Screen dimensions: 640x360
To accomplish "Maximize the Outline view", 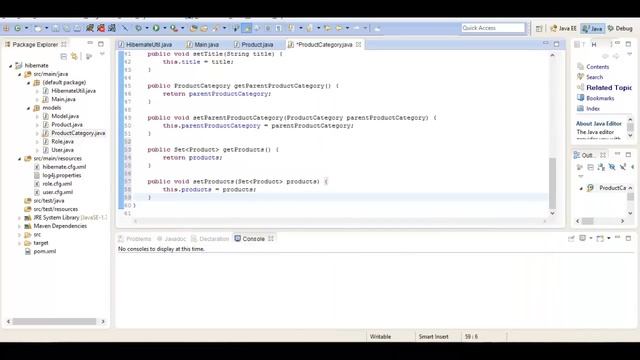I will click(x=628, y=155).
